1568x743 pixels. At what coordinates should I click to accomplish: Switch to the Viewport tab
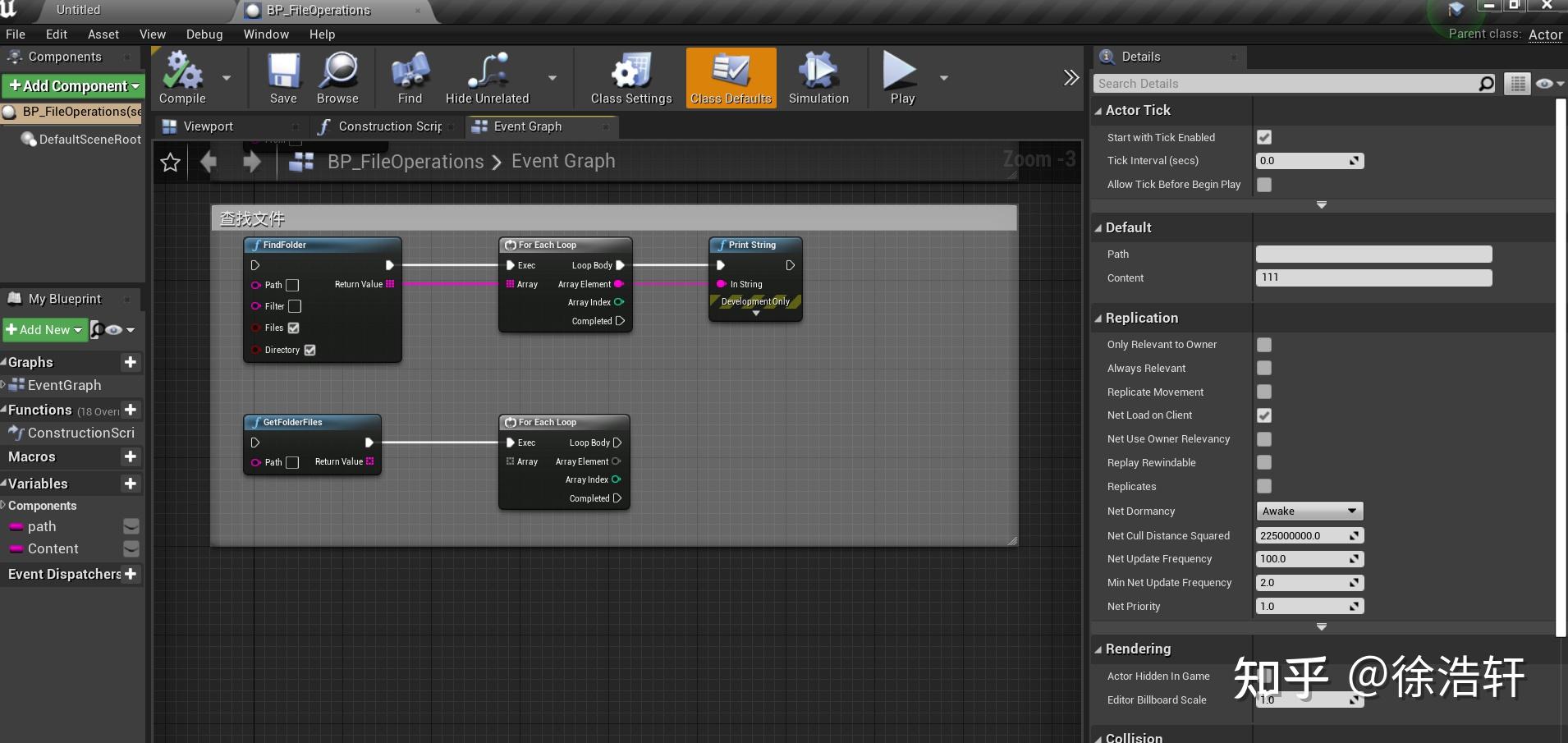point(210,126)
